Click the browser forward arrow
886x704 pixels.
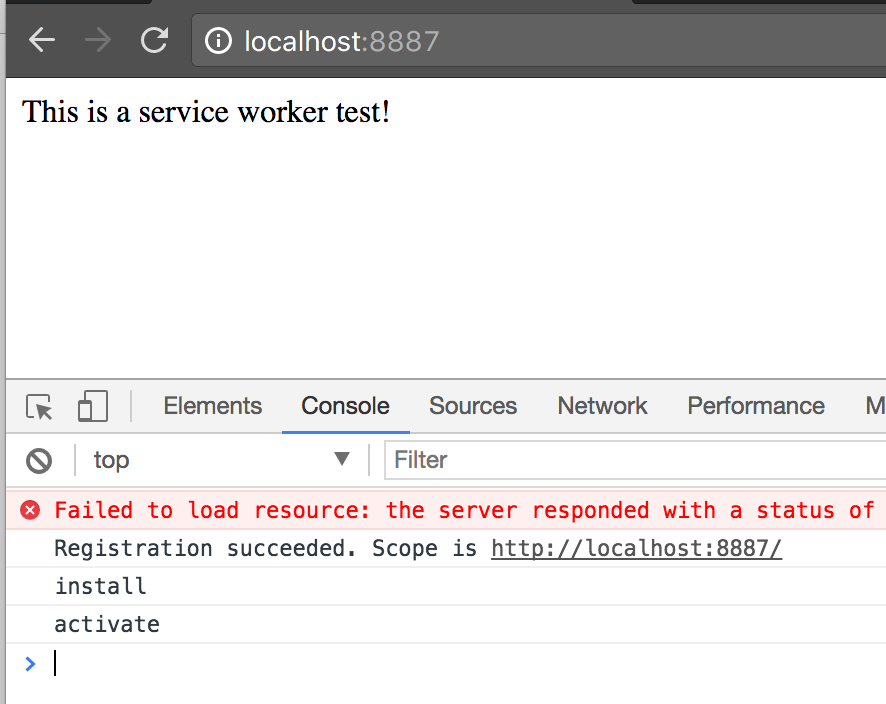click(x=98, y=41)
